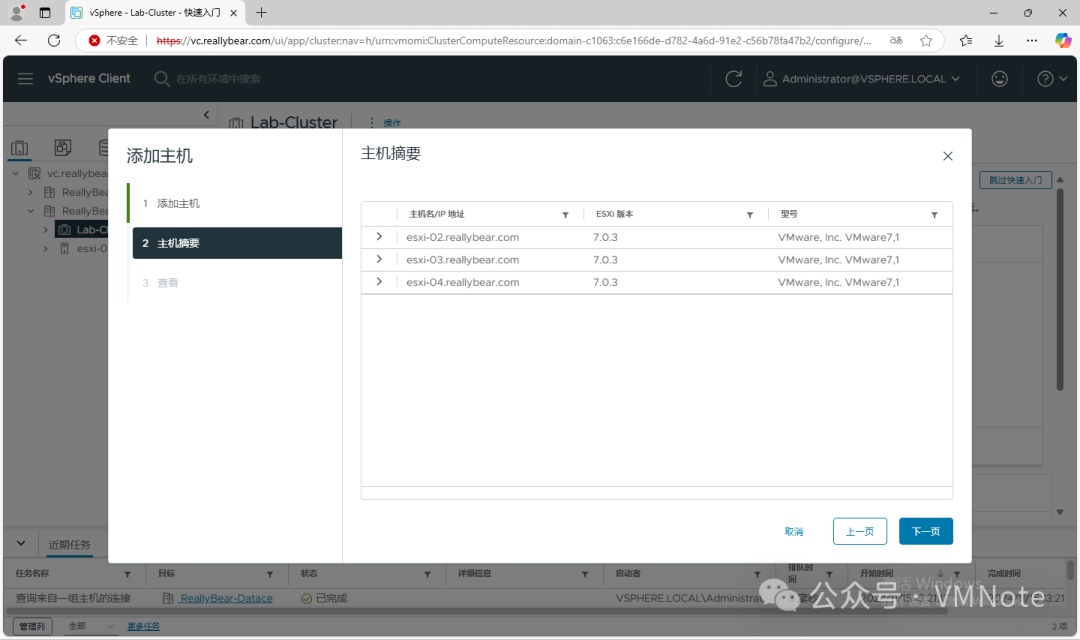The width and height of the screenshot is (1080, 640).
Task: Open the ReallyBear-Datace target link
Action: [x=226, y=598]
